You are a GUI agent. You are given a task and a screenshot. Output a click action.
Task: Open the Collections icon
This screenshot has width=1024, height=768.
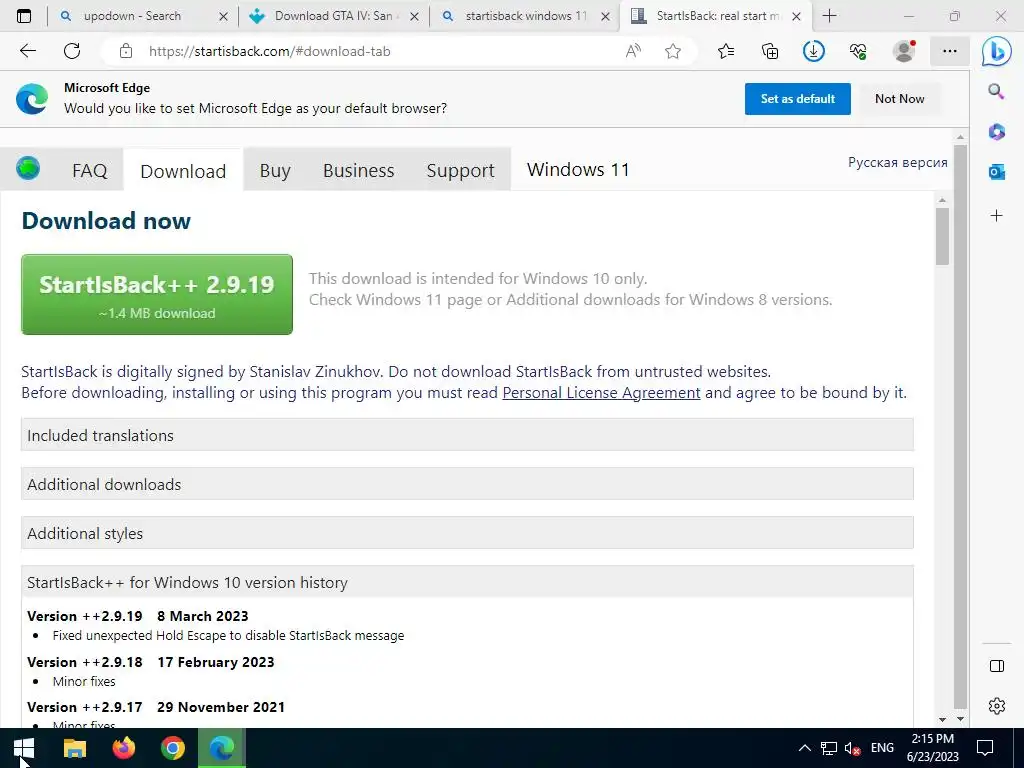[770, 51]
